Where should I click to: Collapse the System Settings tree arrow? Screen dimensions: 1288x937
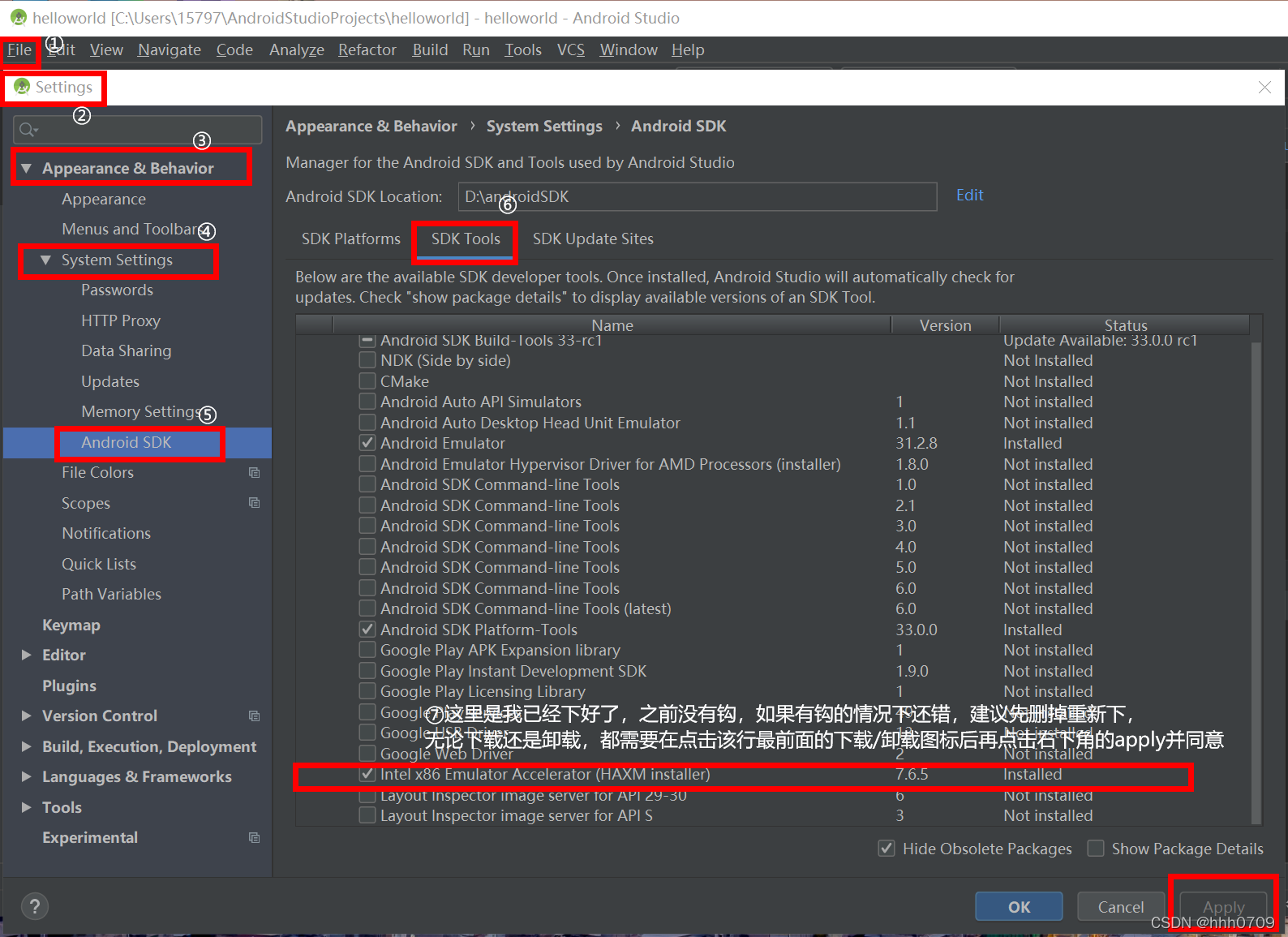(x=45, y=260)
